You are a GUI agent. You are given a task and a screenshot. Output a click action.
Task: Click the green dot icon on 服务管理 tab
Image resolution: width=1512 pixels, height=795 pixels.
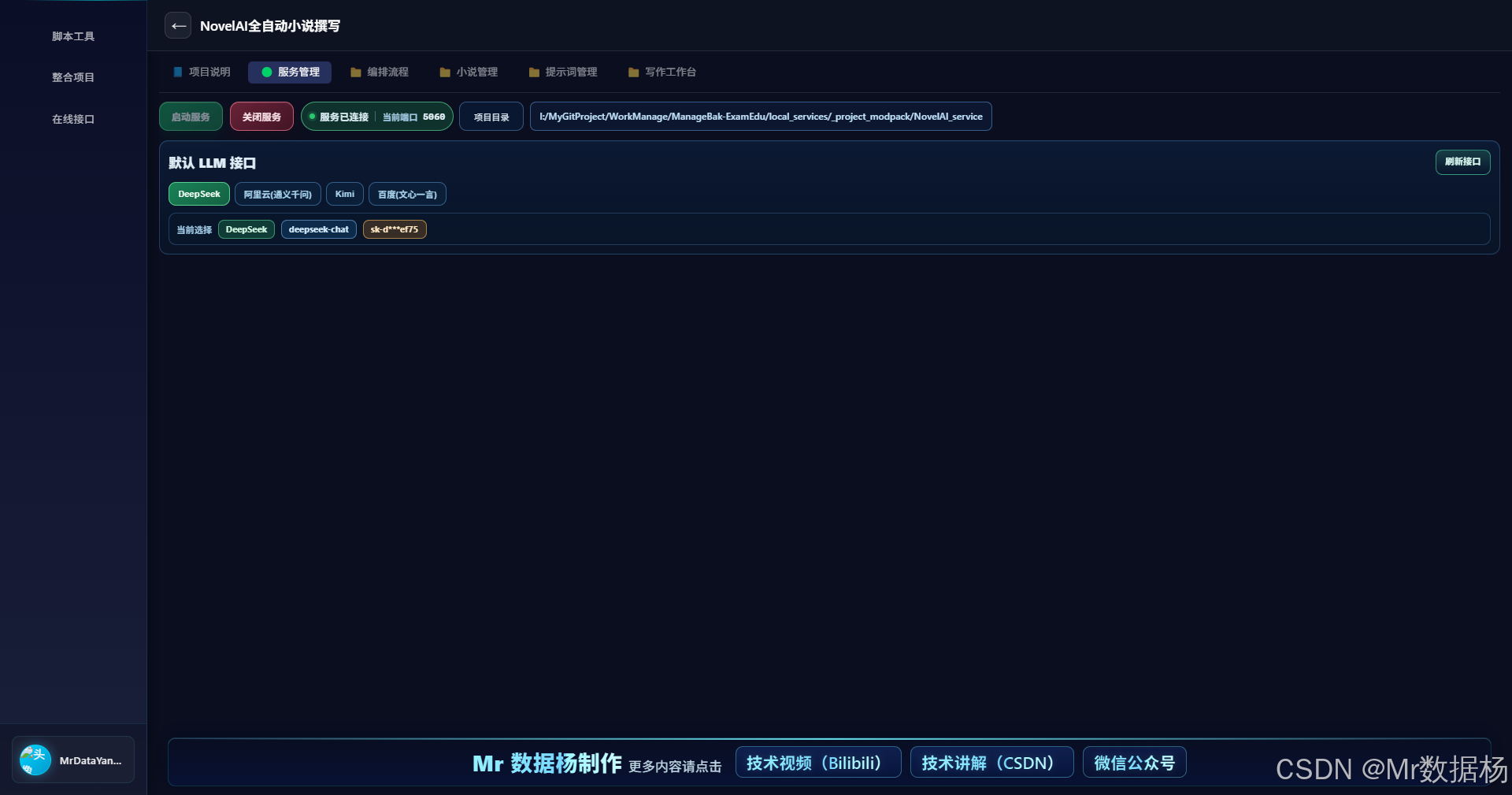(x=267, y=72)
